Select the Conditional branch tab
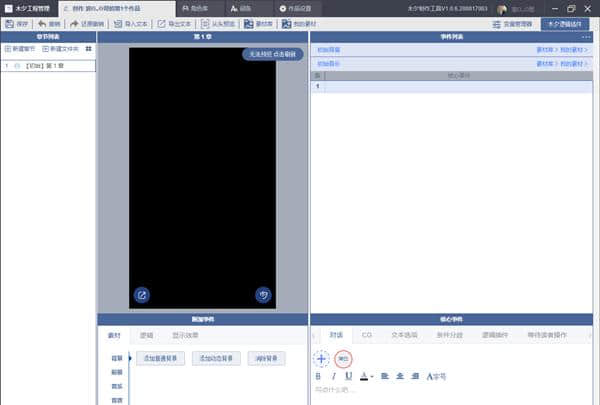 coord(450,335)
